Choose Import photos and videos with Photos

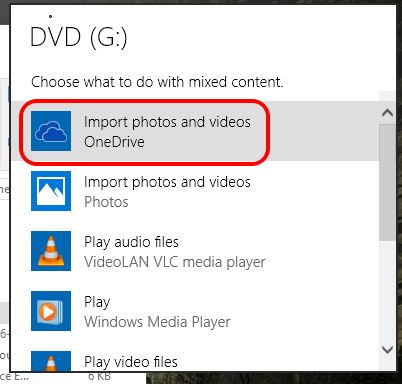(x=195, y=191)
